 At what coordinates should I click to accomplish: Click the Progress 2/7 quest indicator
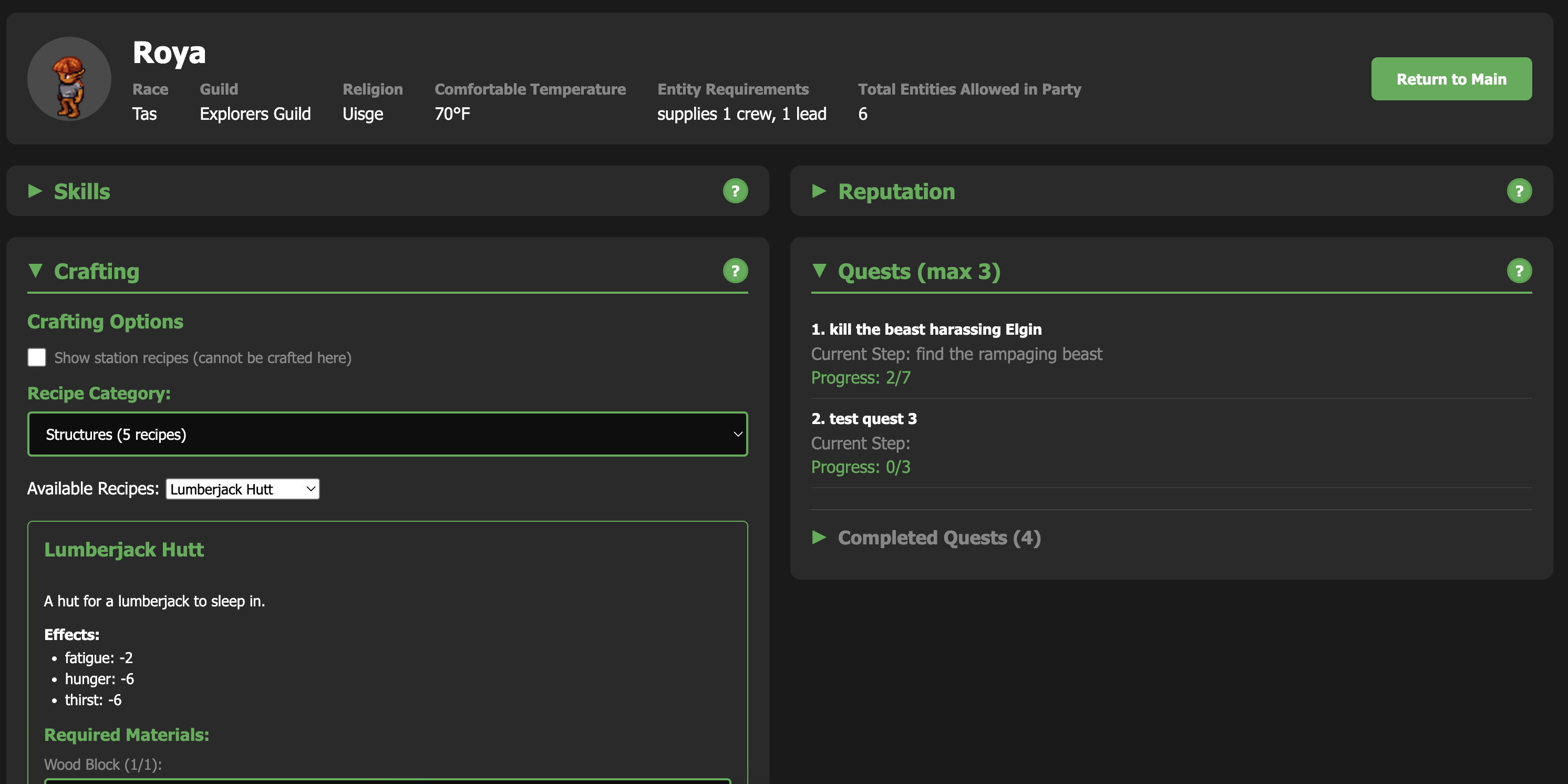861,378
